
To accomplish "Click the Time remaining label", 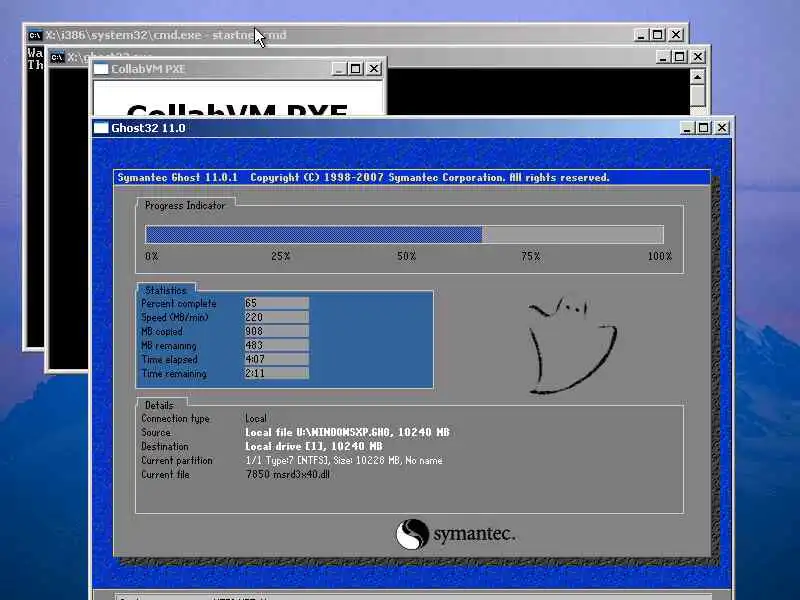I will click(x=174, y=374).
